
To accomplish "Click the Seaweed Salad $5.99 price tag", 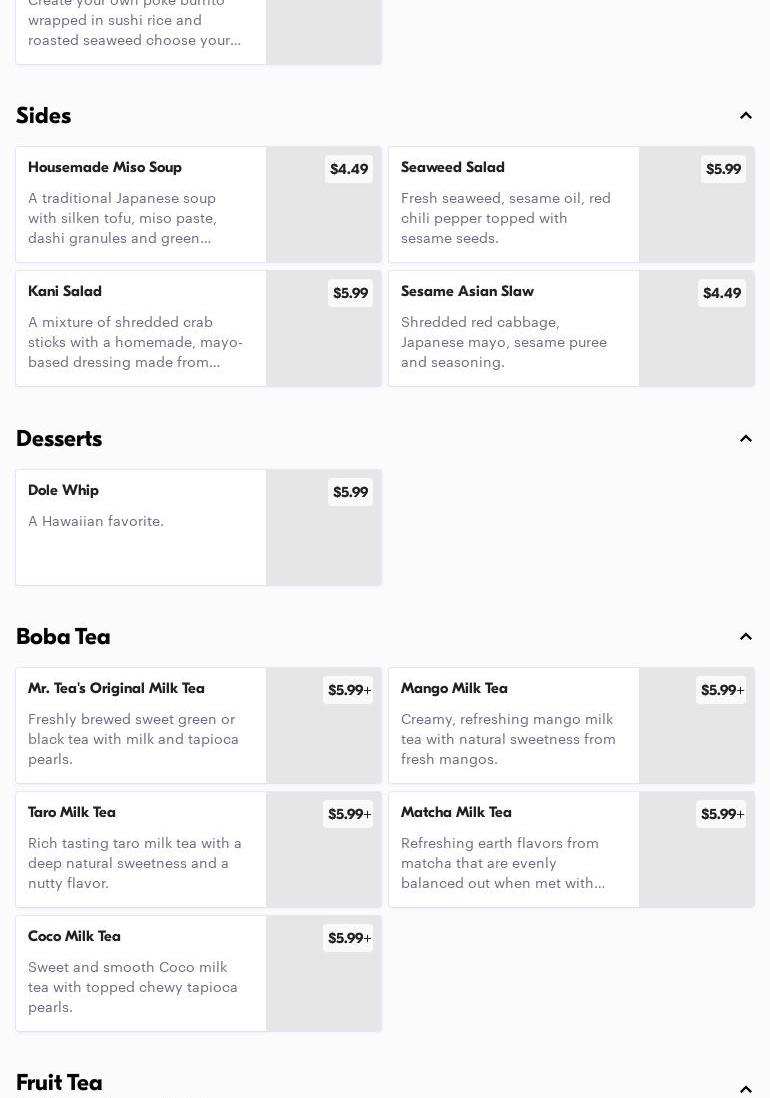I will [x=723, y=169].
